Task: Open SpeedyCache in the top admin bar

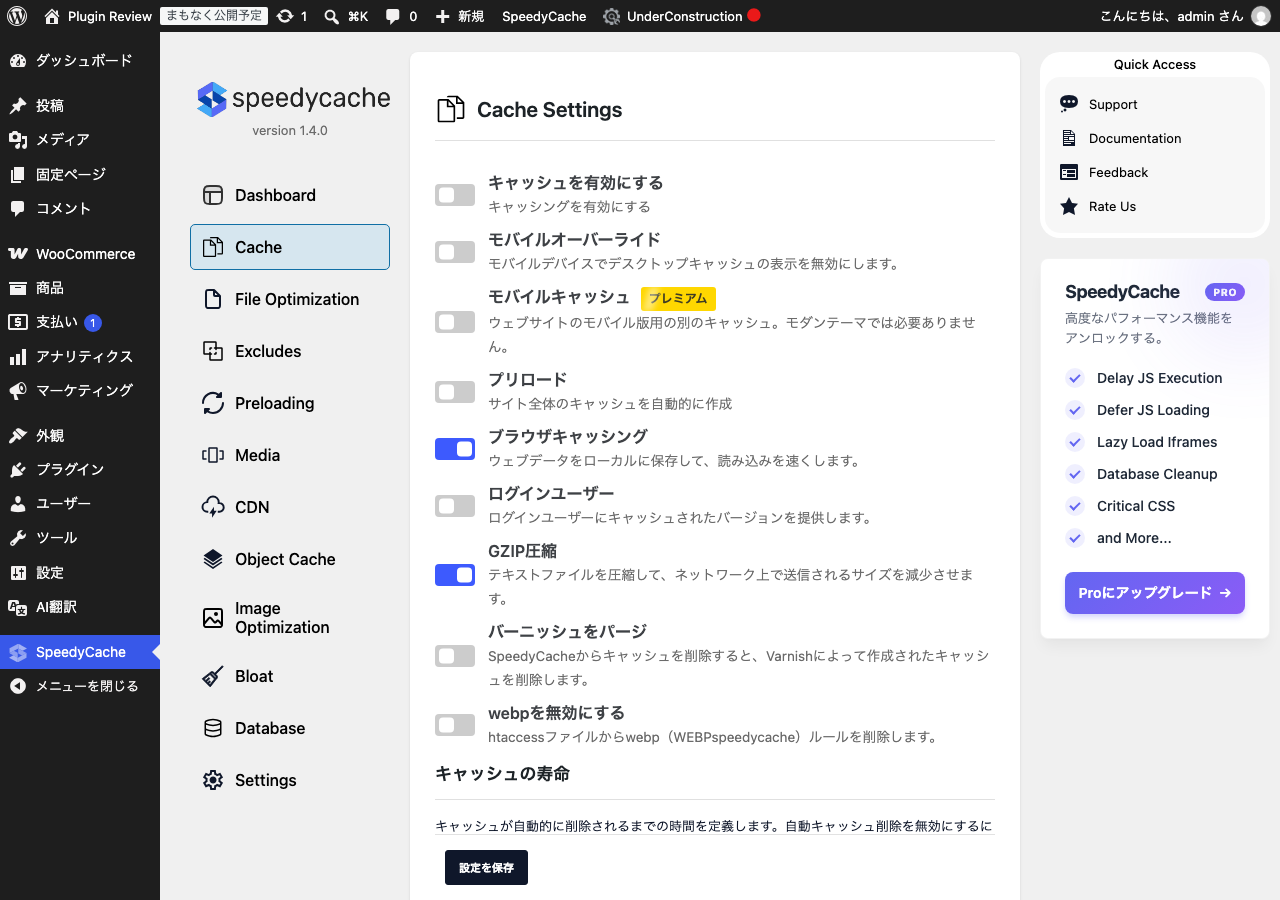Action: tap(544, 16)
